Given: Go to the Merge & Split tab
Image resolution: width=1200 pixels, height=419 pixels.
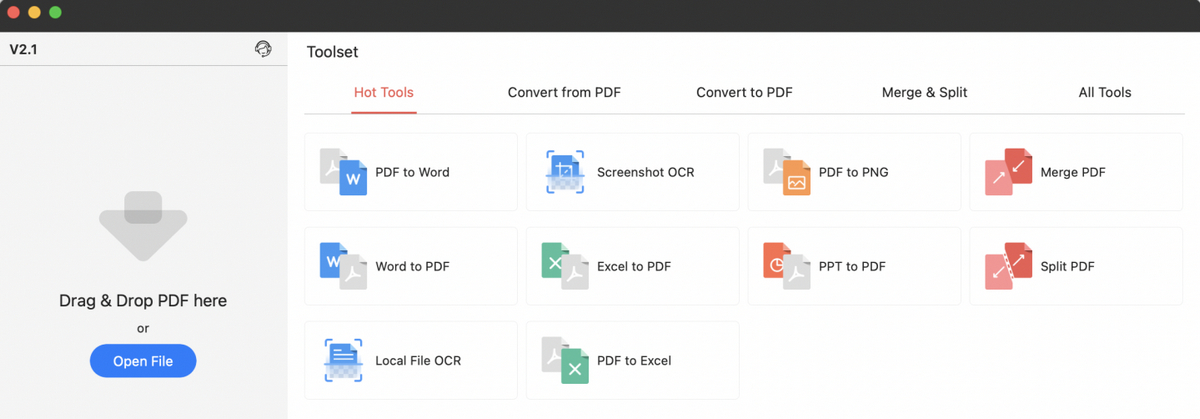Looking at the screenshot, I should point(924,92).
